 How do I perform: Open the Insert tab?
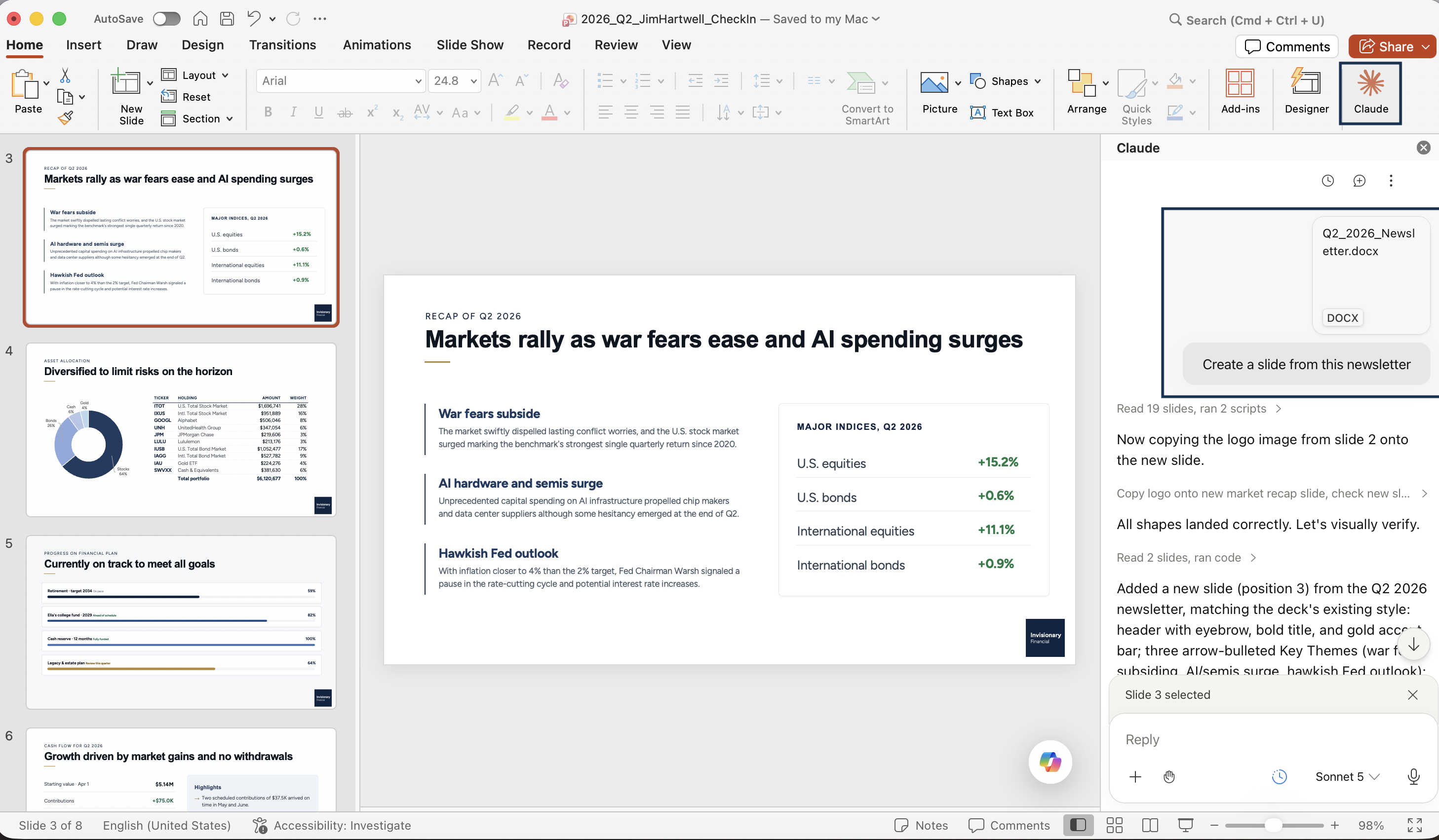coord(83,45)
